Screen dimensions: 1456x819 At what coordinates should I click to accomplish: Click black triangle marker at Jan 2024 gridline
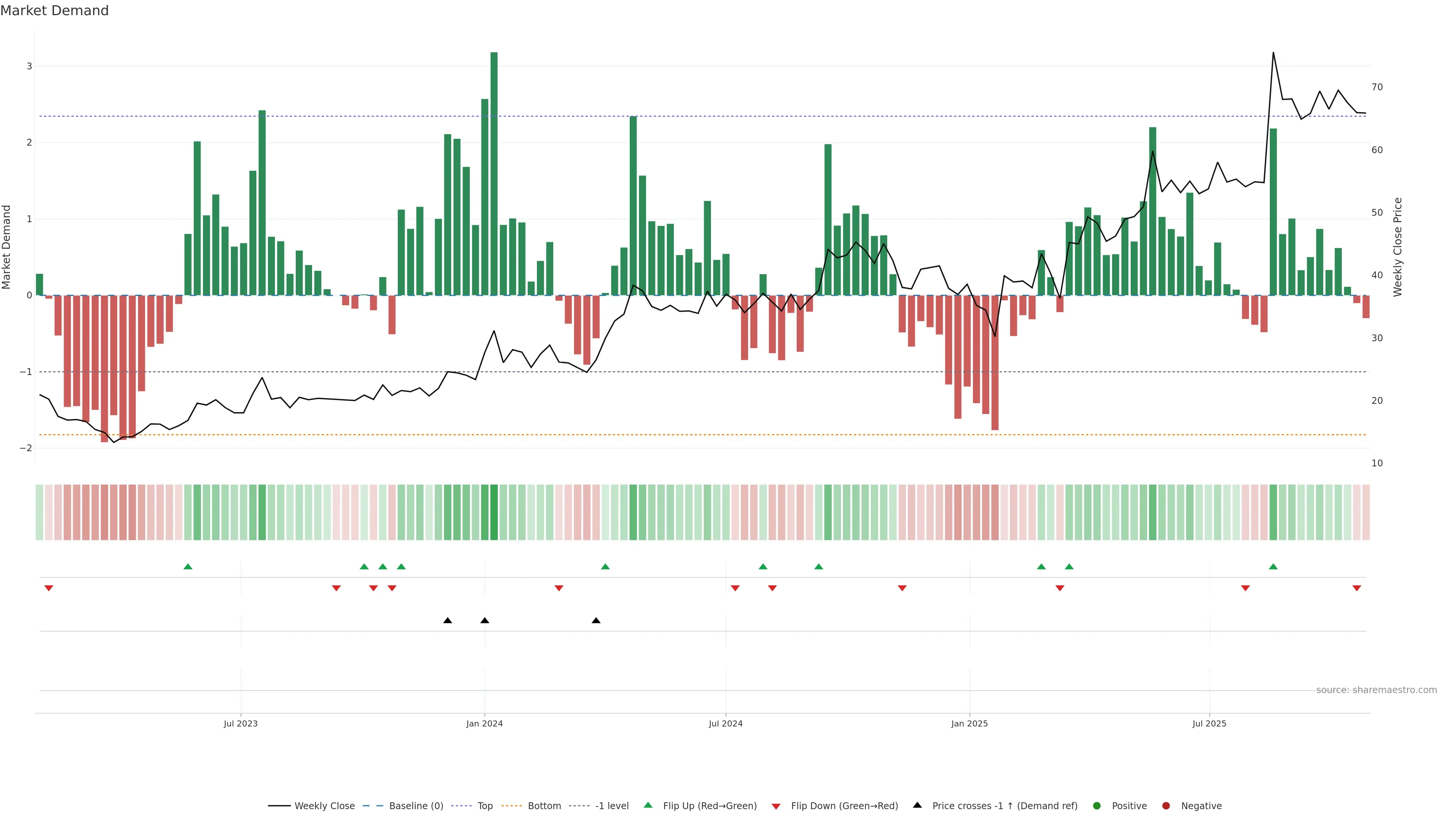click(x=485, y=621)
